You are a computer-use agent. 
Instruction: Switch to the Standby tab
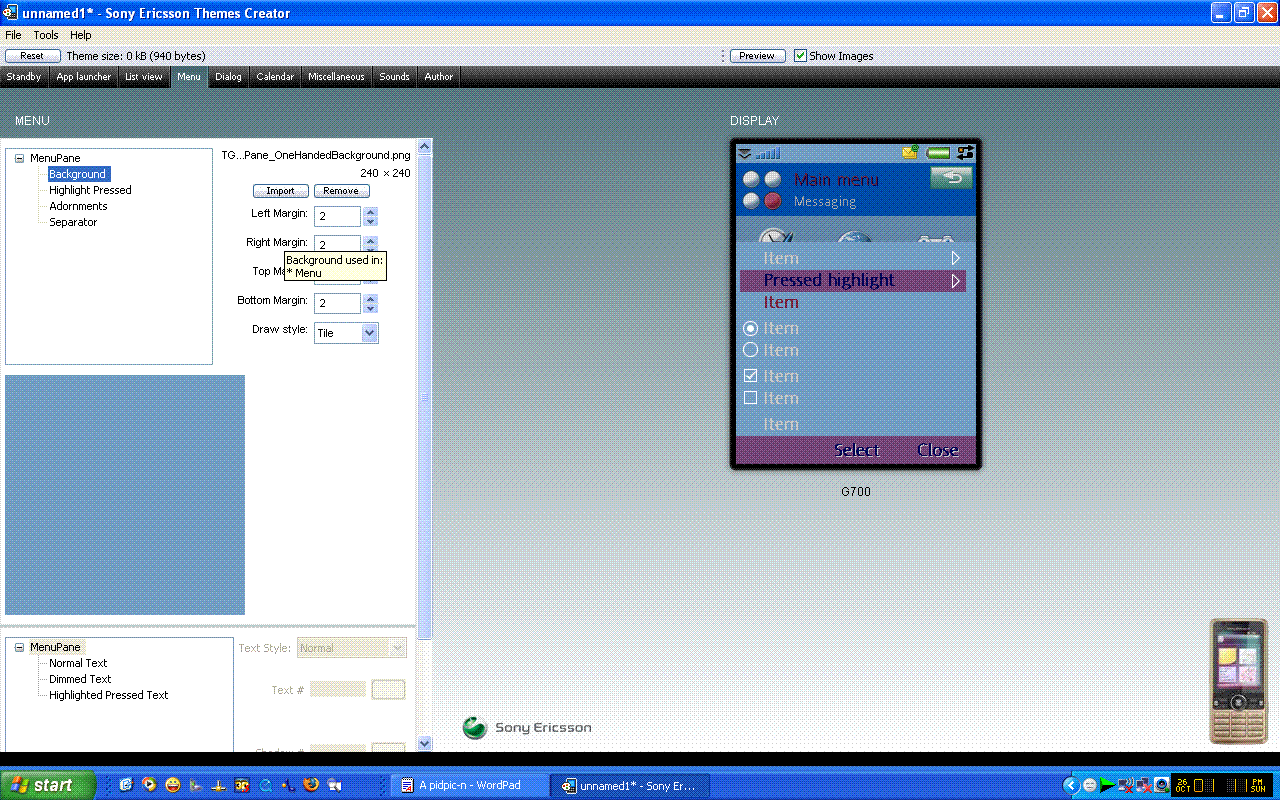24,77
